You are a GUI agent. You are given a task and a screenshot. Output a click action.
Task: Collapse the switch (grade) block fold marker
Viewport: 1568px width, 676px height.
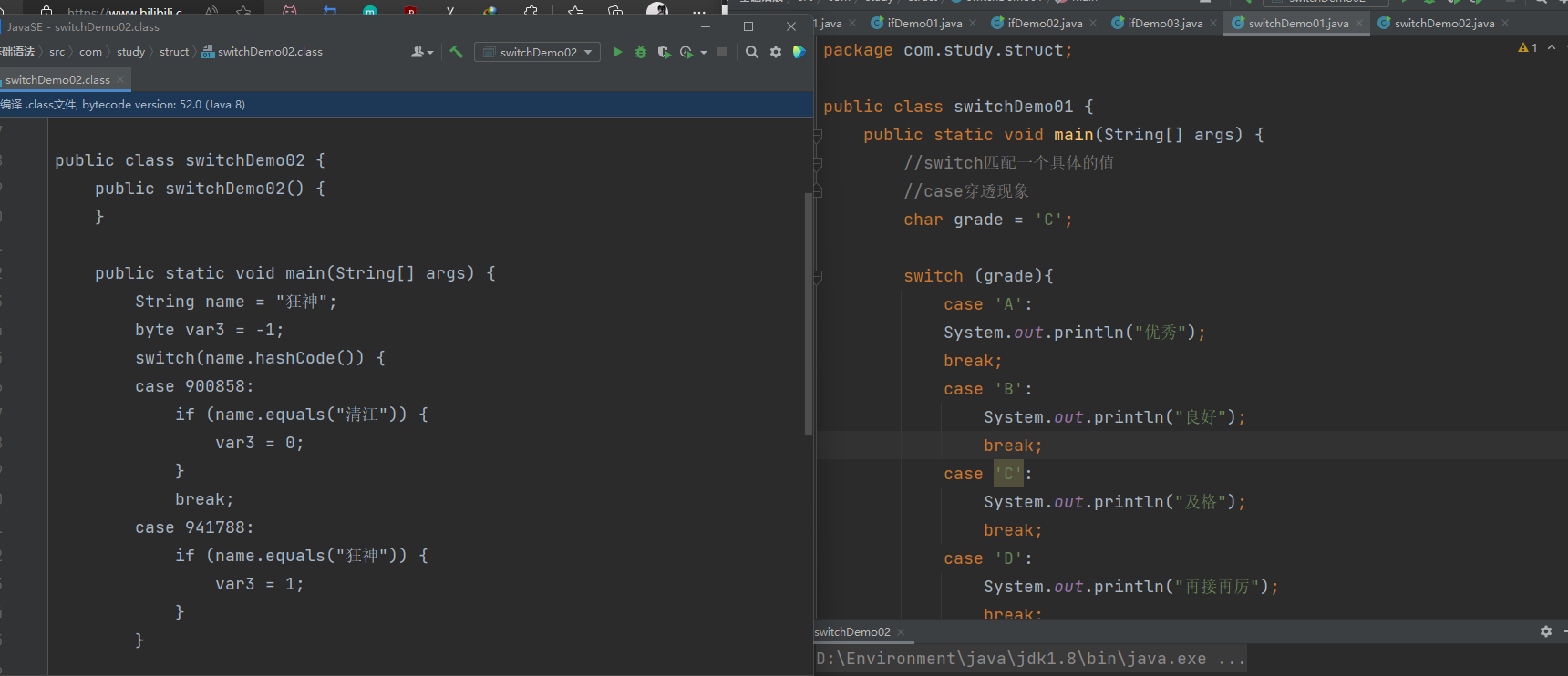tap(817, 277)
